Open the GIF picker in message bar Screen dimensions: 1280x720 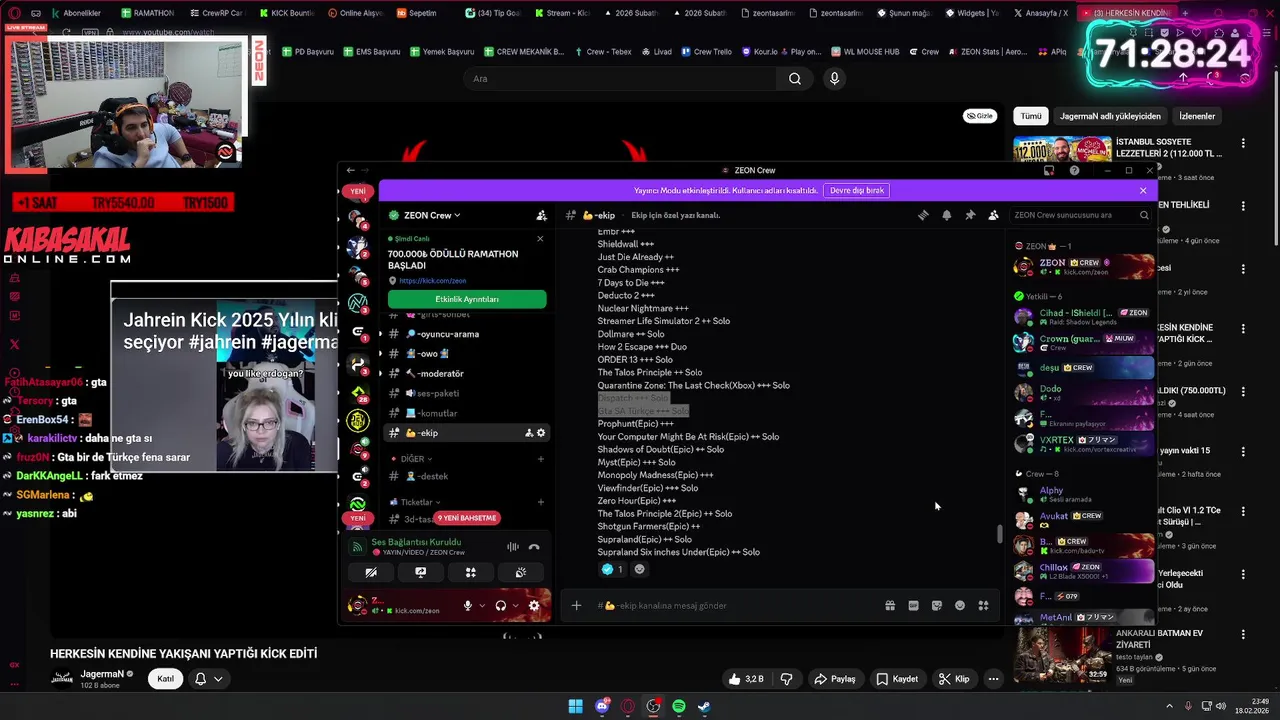coord(913,605)
